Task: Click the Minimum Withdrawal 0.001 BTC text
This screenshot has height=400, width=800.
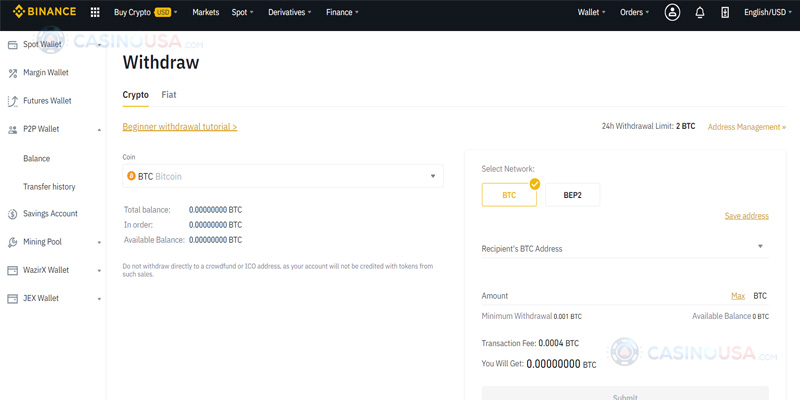Action: click(532, 316)
